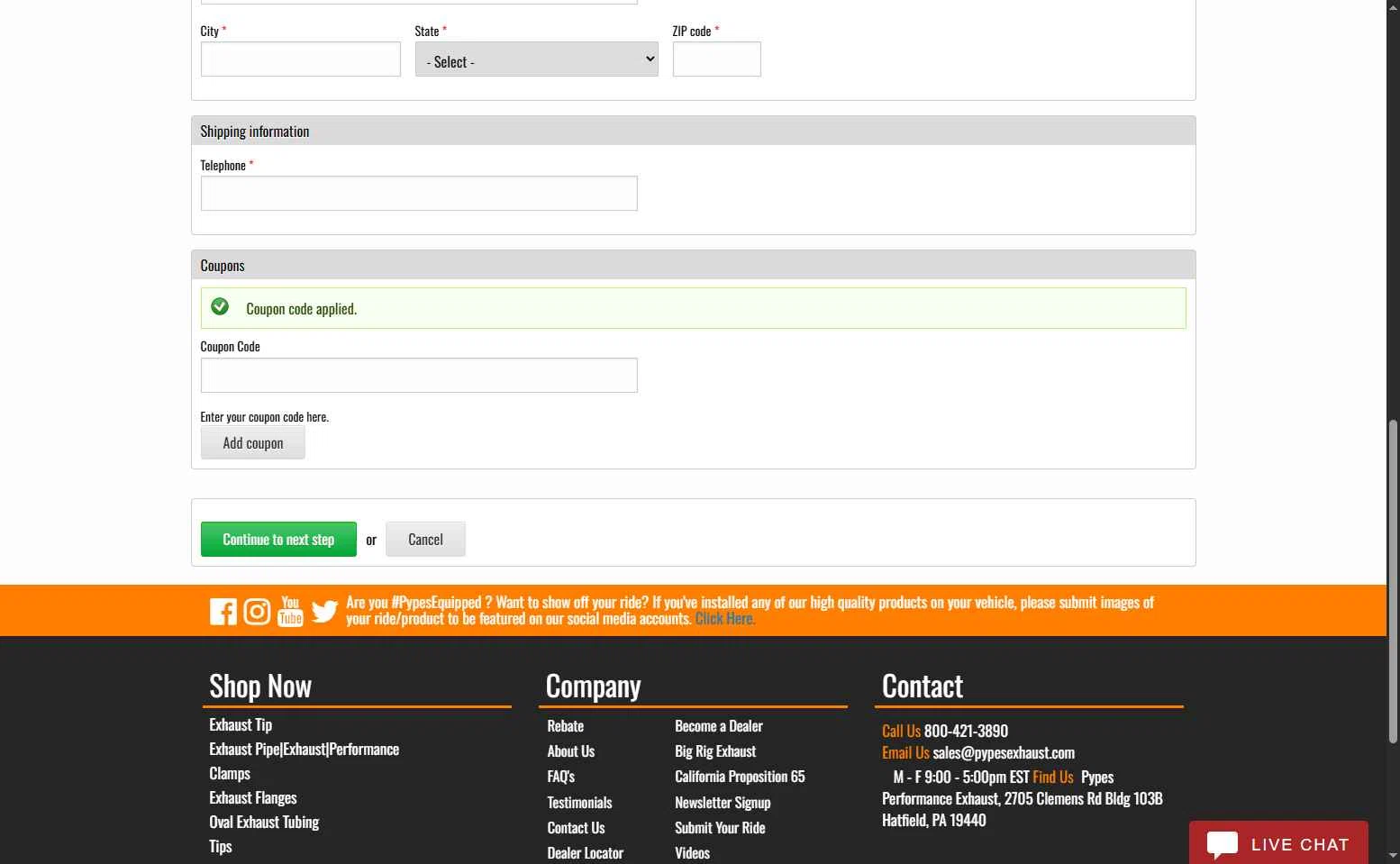Open the LIVE CHAT widget
This screenshot has height=864, width=1400.
(x=1278, y=843)
